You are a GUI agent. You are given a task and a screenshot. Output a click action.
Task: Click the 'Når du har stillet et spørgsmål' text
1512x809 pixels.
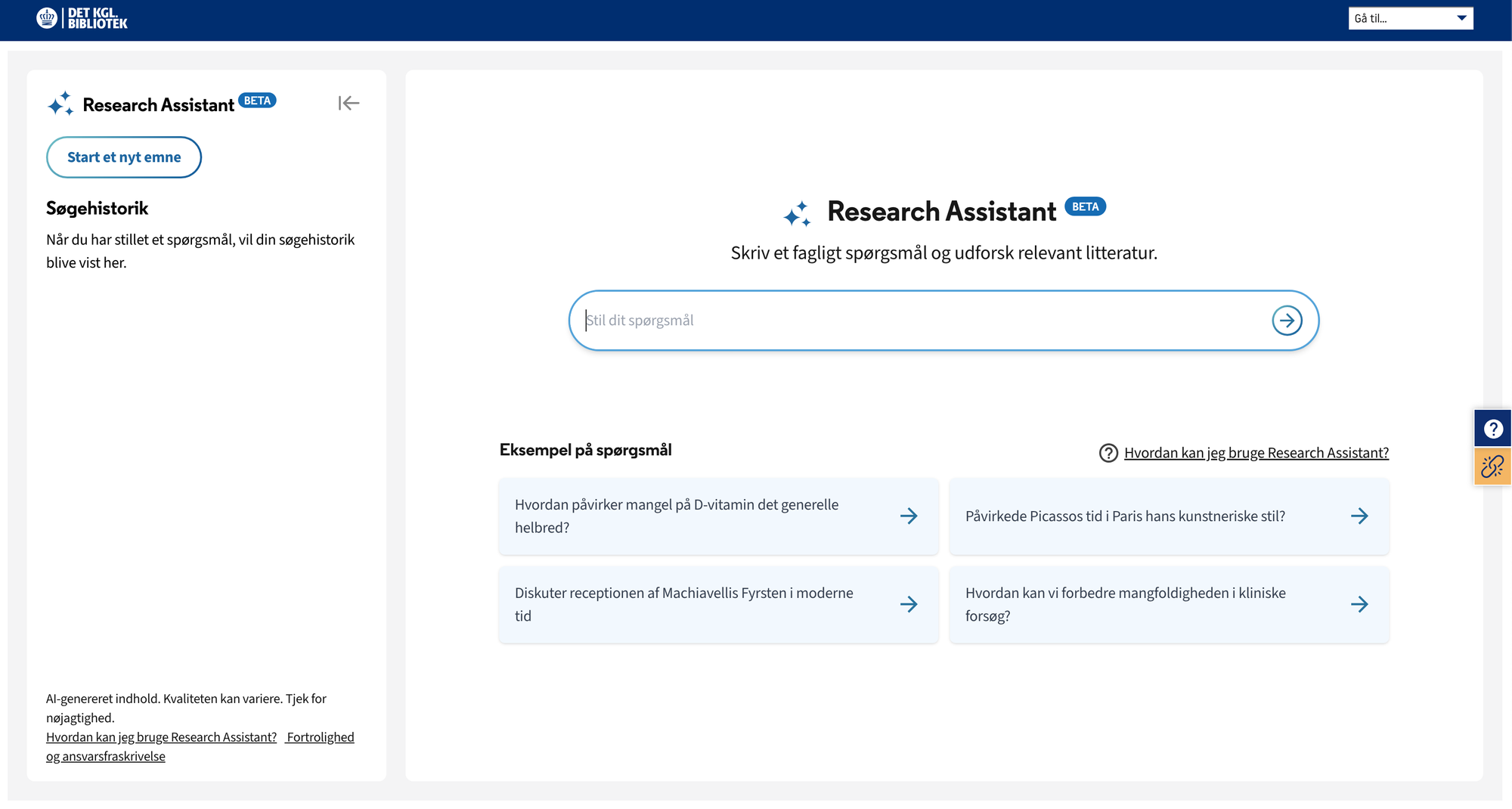point(200,251)
